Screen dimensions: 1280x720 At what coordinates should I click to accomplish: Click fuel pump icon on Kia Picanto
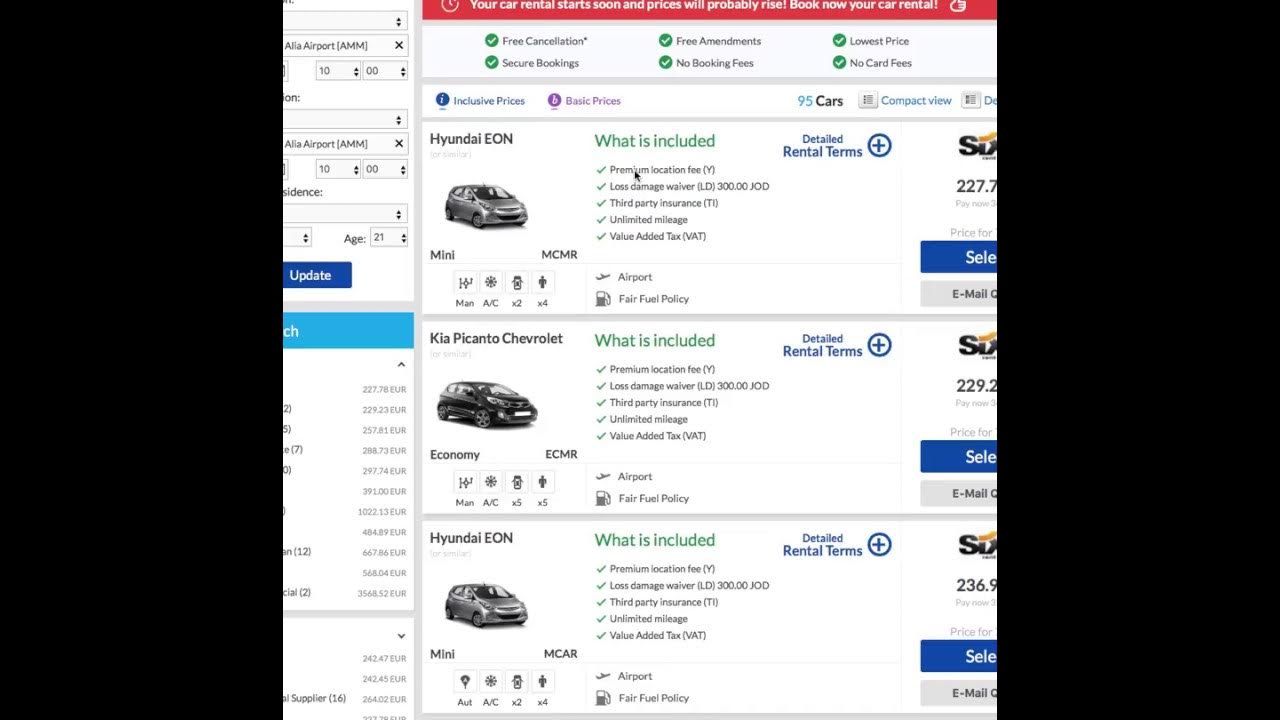603,498
